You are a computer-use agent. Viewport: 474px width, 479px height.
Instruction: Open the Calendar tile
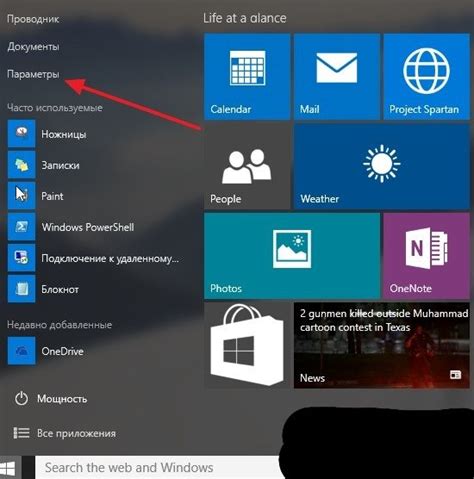point(247,76)
